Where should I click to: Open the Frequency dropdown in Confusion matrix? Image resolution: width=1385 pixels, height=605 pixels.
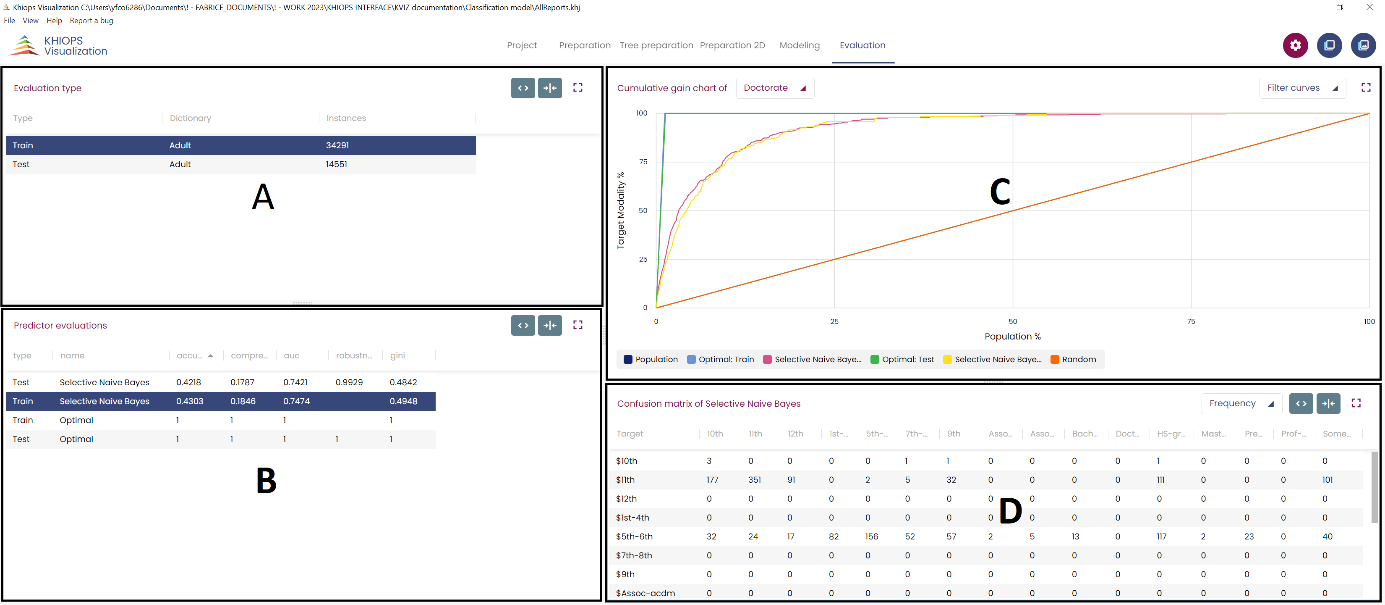point(1241,403)
